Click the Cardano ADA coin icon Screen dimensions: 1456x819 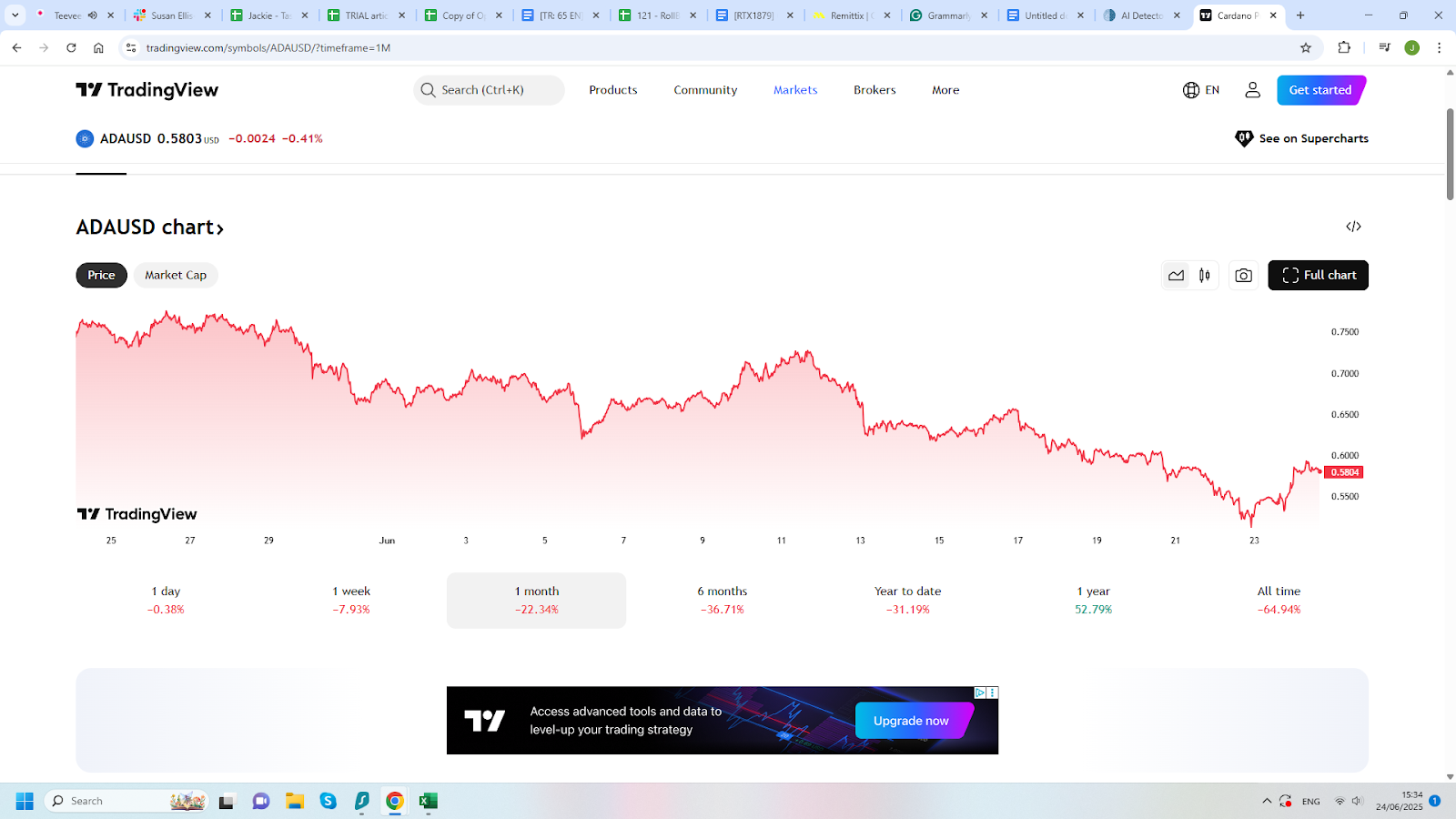tap(85, 139)
